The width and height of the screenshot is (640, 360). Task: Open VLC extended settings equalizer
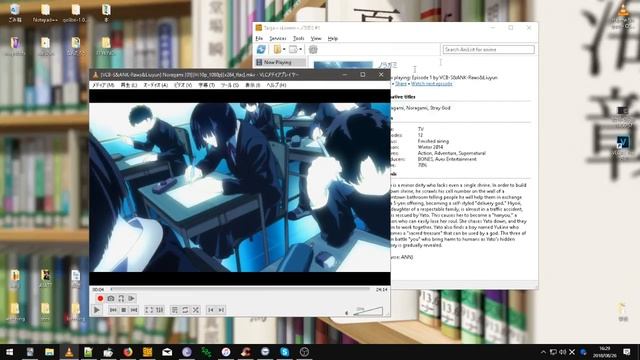[160, 310]
